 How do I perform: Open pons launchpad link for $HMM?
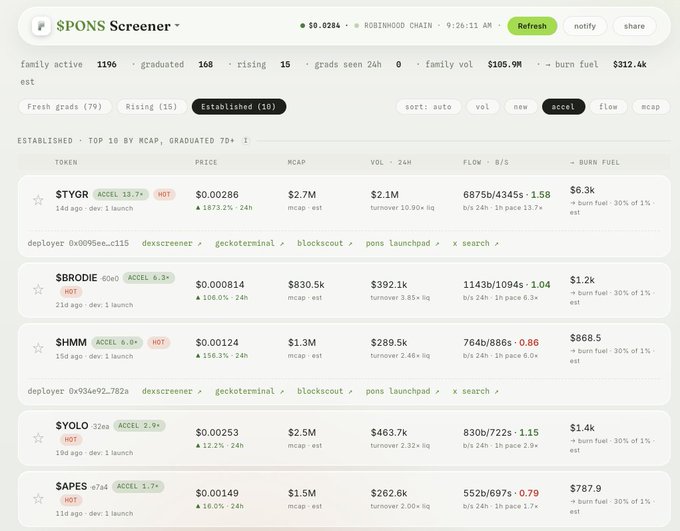(x=402, y=391)
